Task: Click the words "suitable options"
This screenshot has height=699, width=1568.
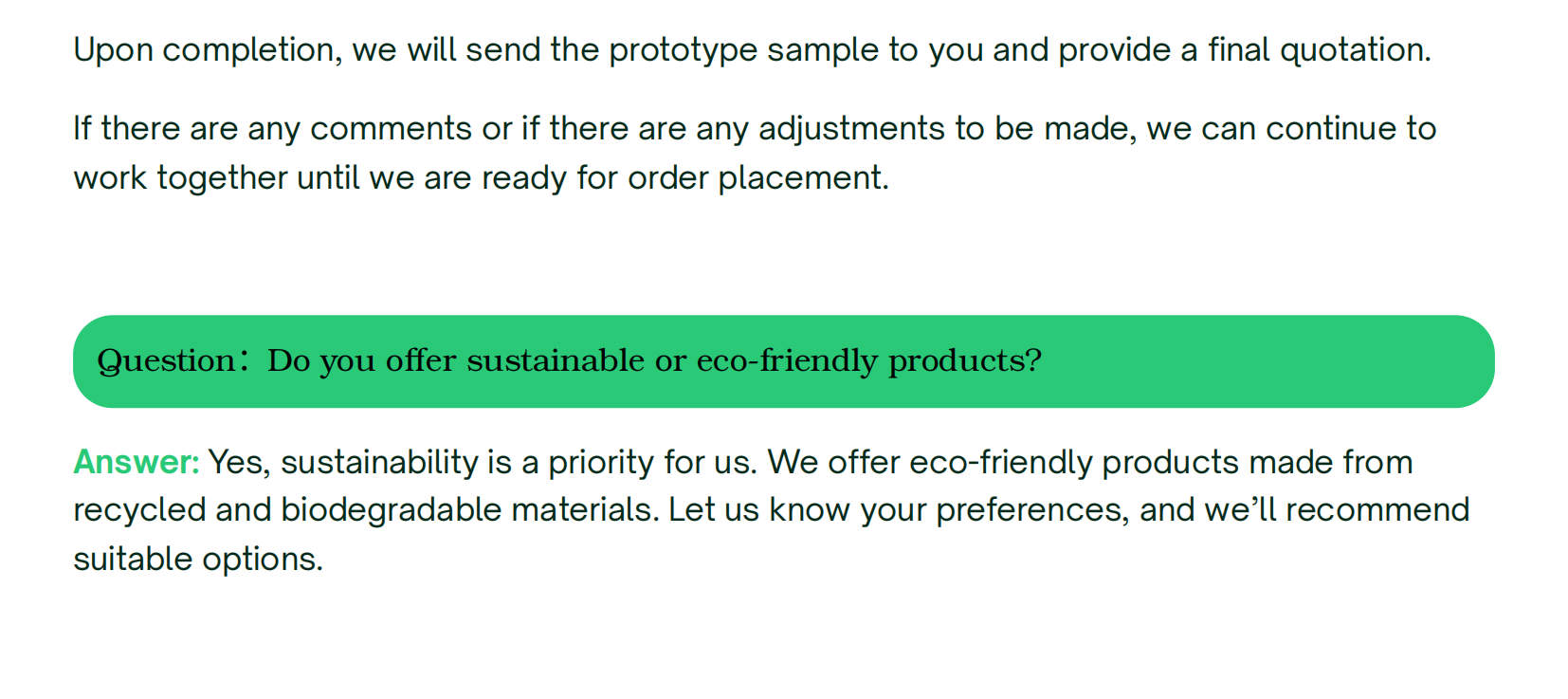Action: coord(198,560)
